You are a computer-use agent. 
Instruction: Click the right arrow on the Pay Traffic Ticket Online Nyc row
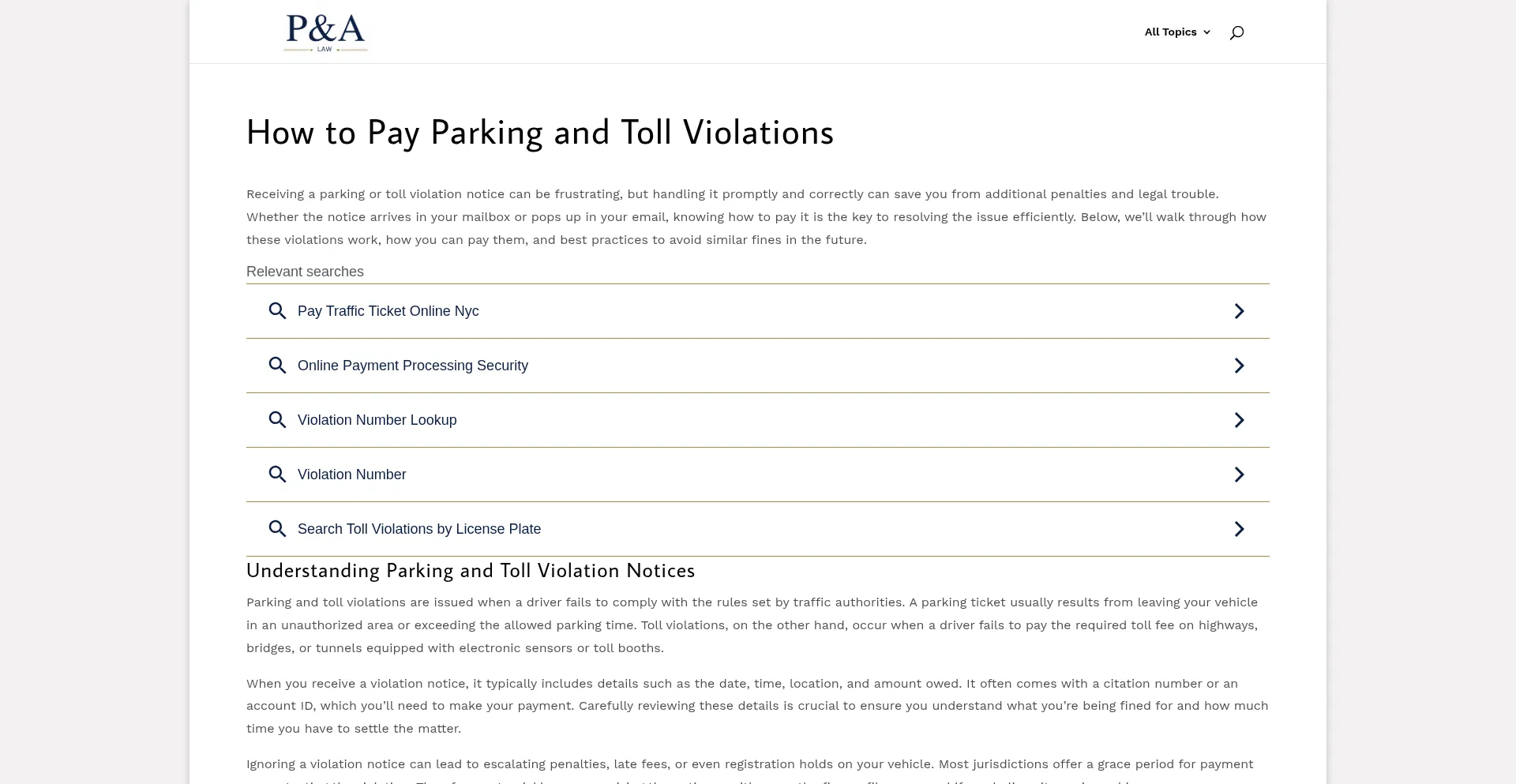pyautogui.click(x=1239, y=310)
